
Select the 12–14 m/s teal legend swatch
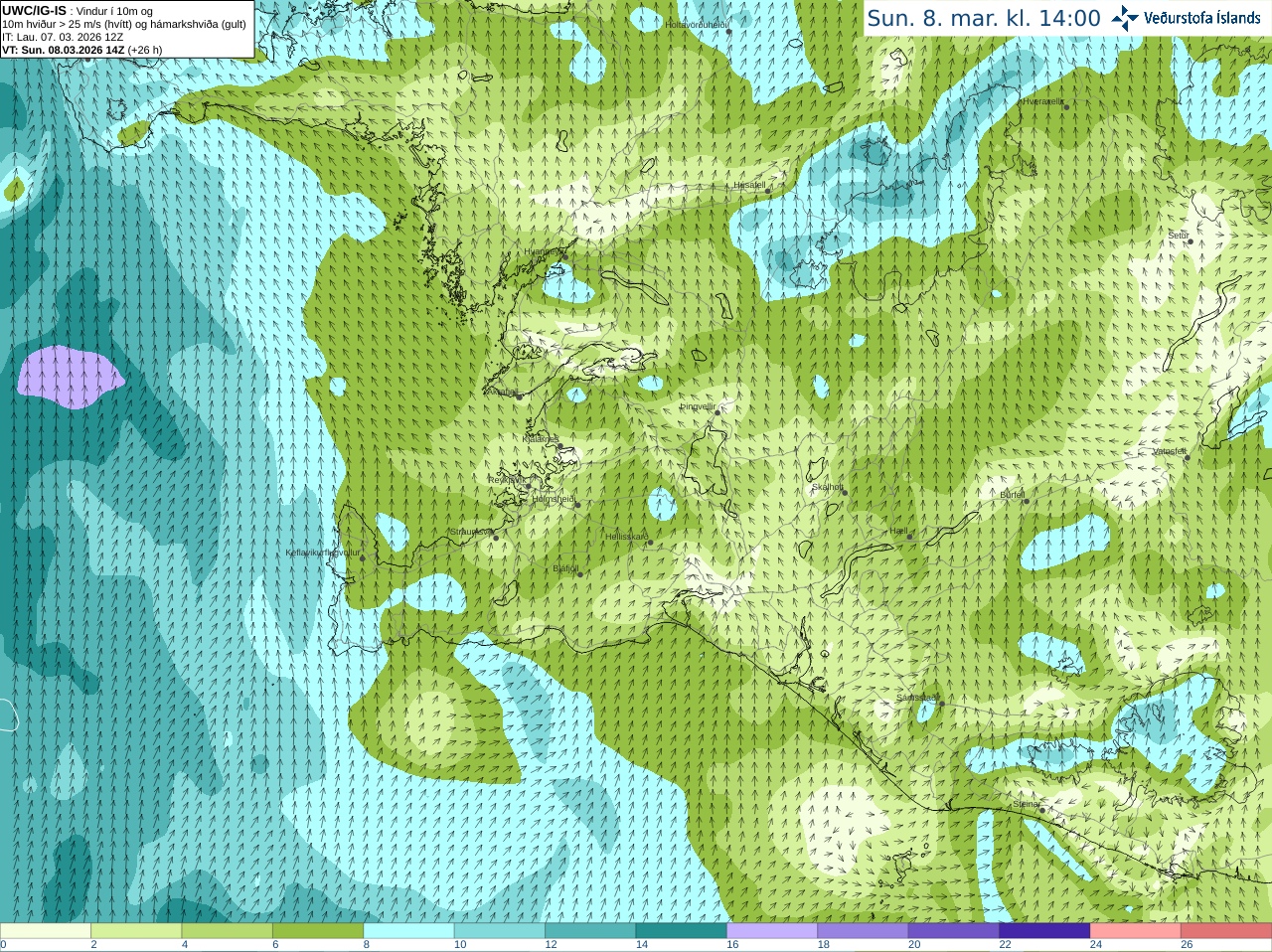pos(591,931)
